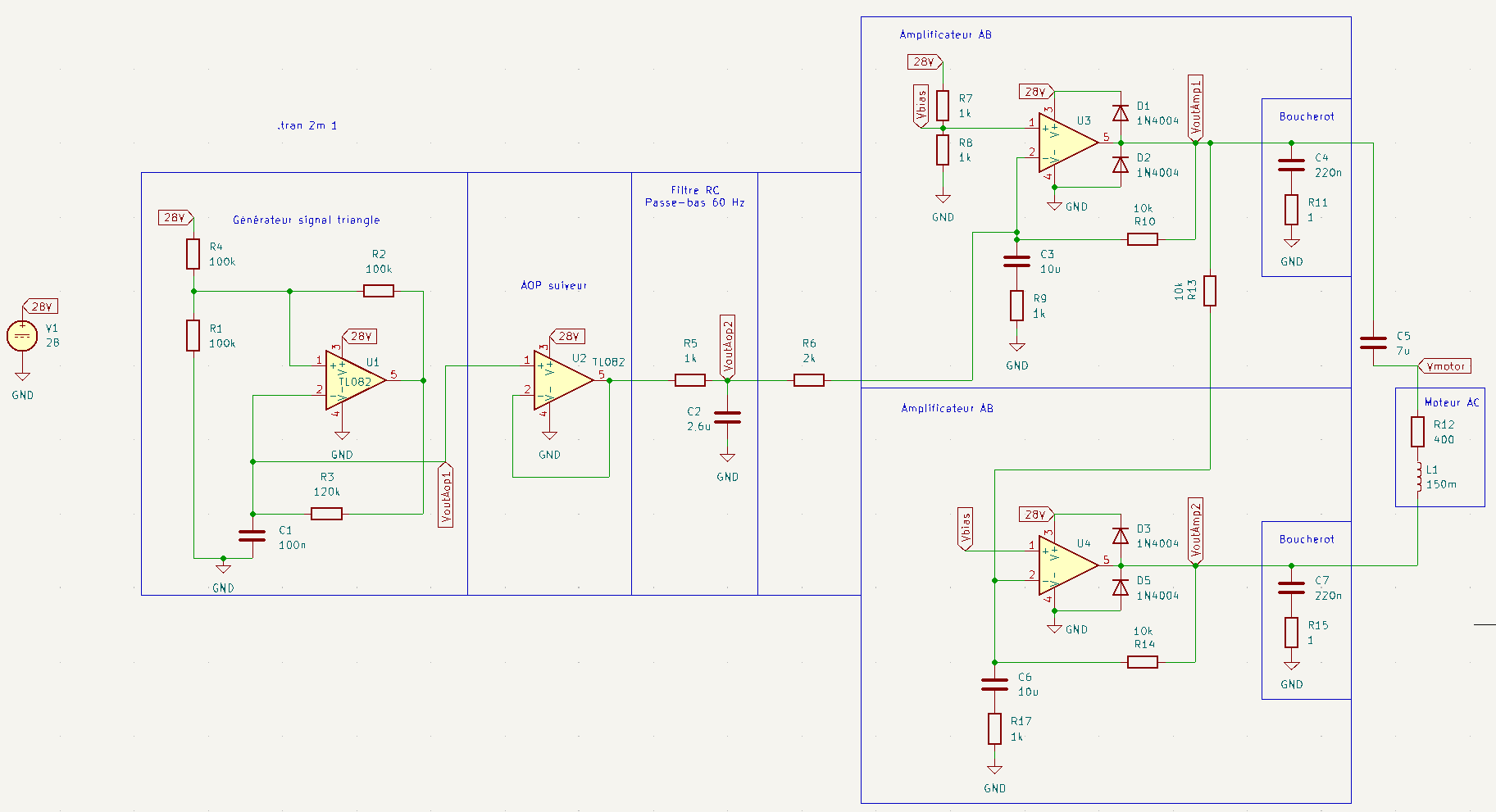Click diode D1 1N4004 symbol
Viewport: 1496px width, 812px height.
[1120, 113]
